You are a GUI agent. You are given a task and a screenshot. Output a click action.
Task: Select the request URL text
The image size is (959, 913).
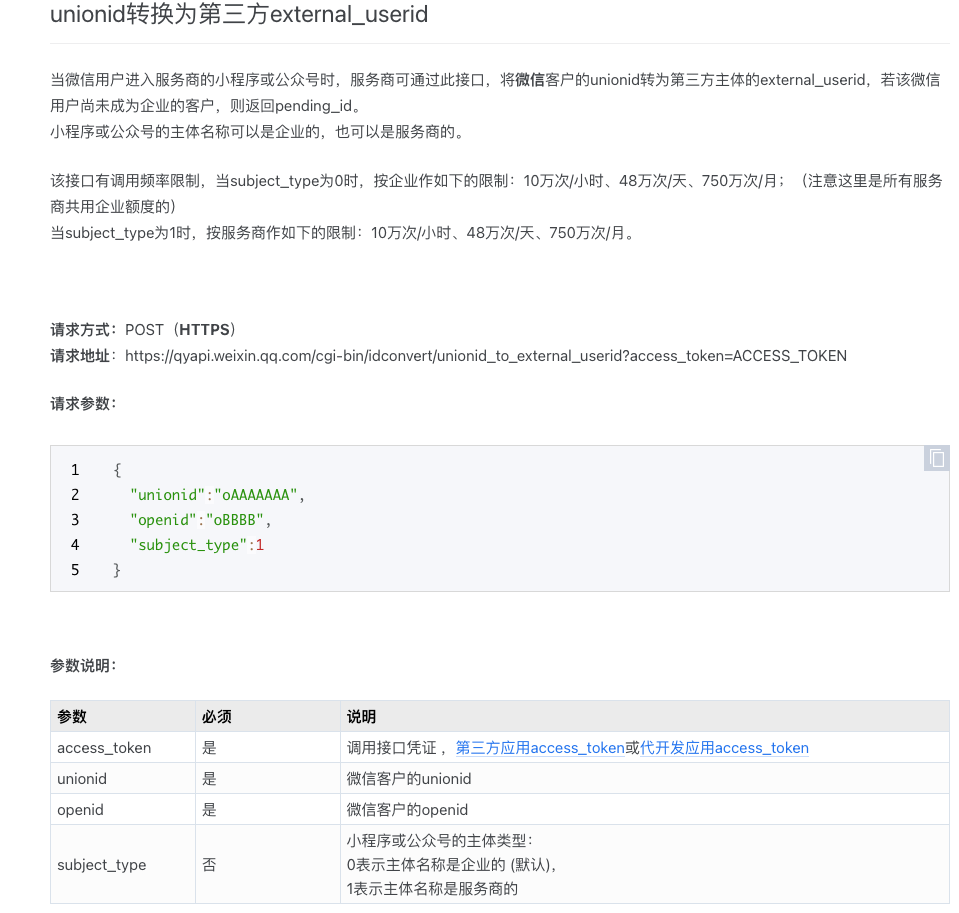click(x=485, y=355)
